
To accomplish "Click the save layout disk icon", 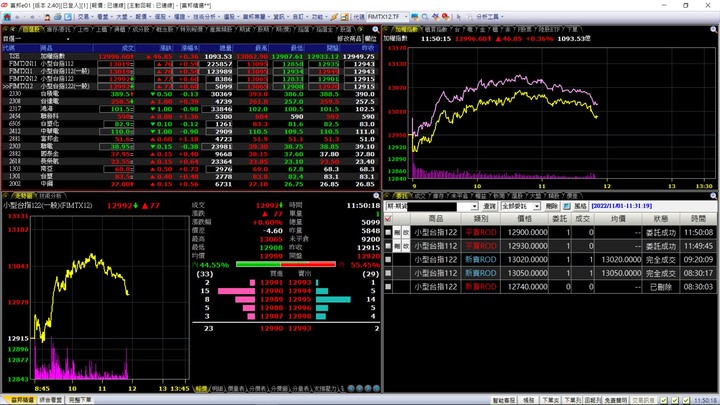I will (x=344, y=17).
